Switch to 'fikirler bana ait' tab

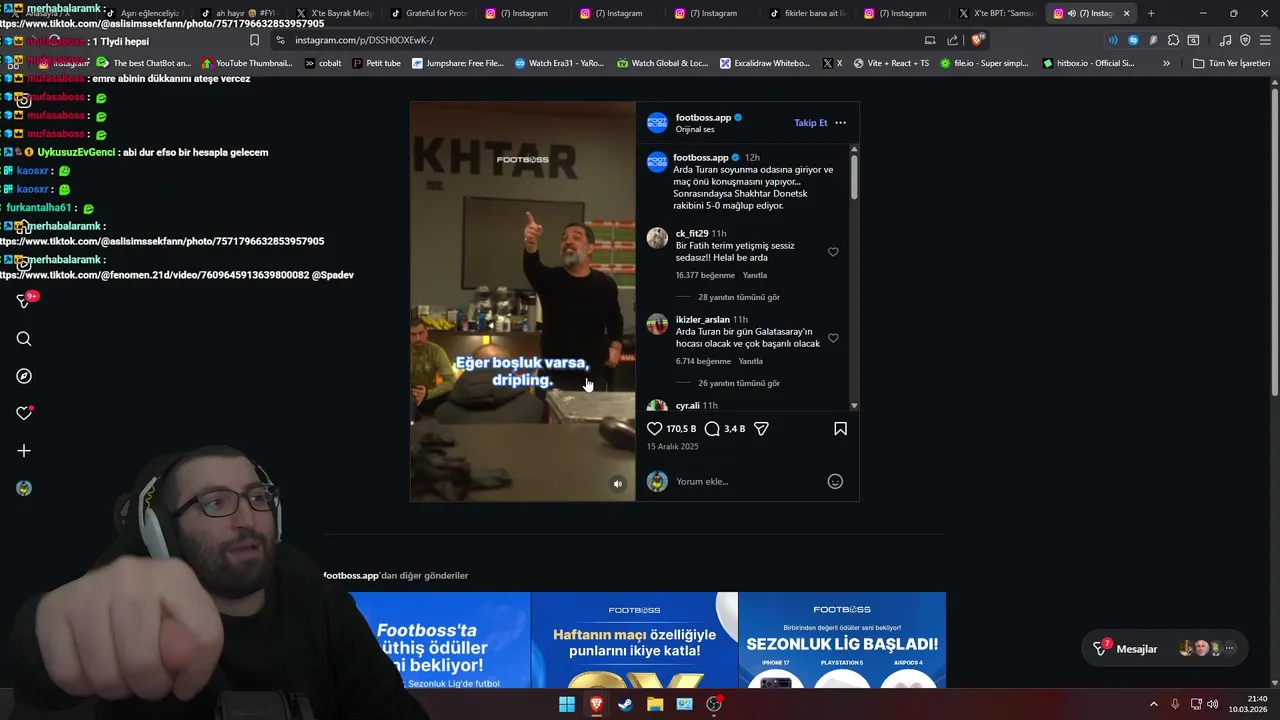coord(808,13)
